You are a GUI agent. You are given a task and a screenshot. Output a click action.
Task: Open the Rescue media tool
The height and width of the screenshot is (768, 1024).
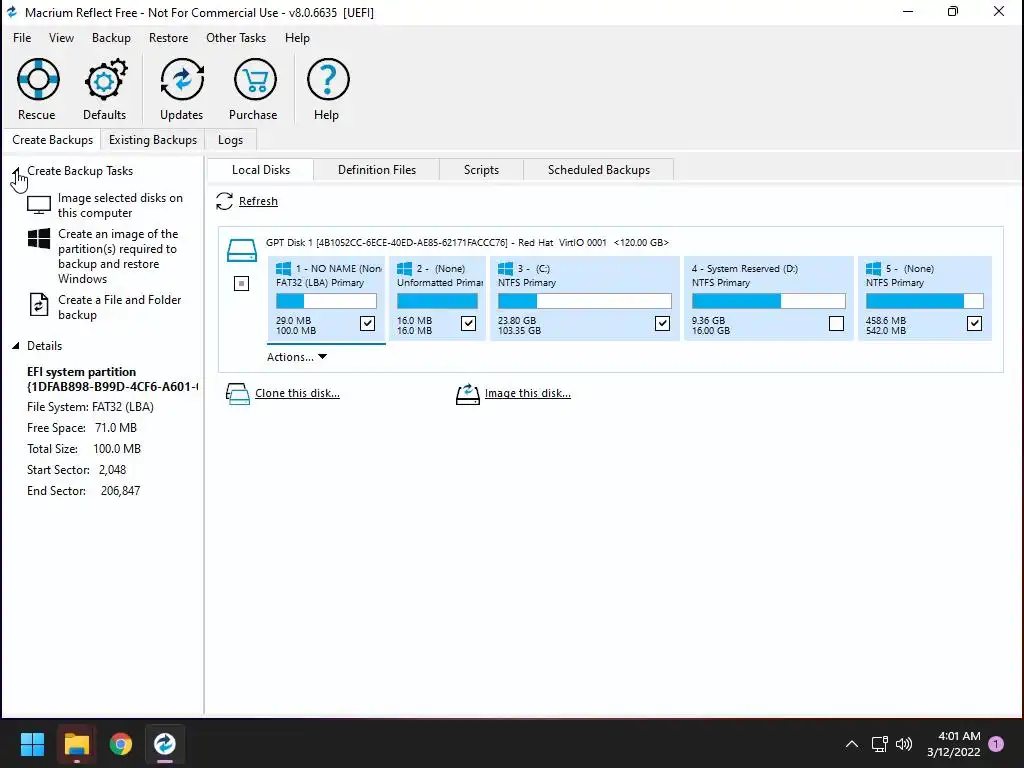(38, 80)
